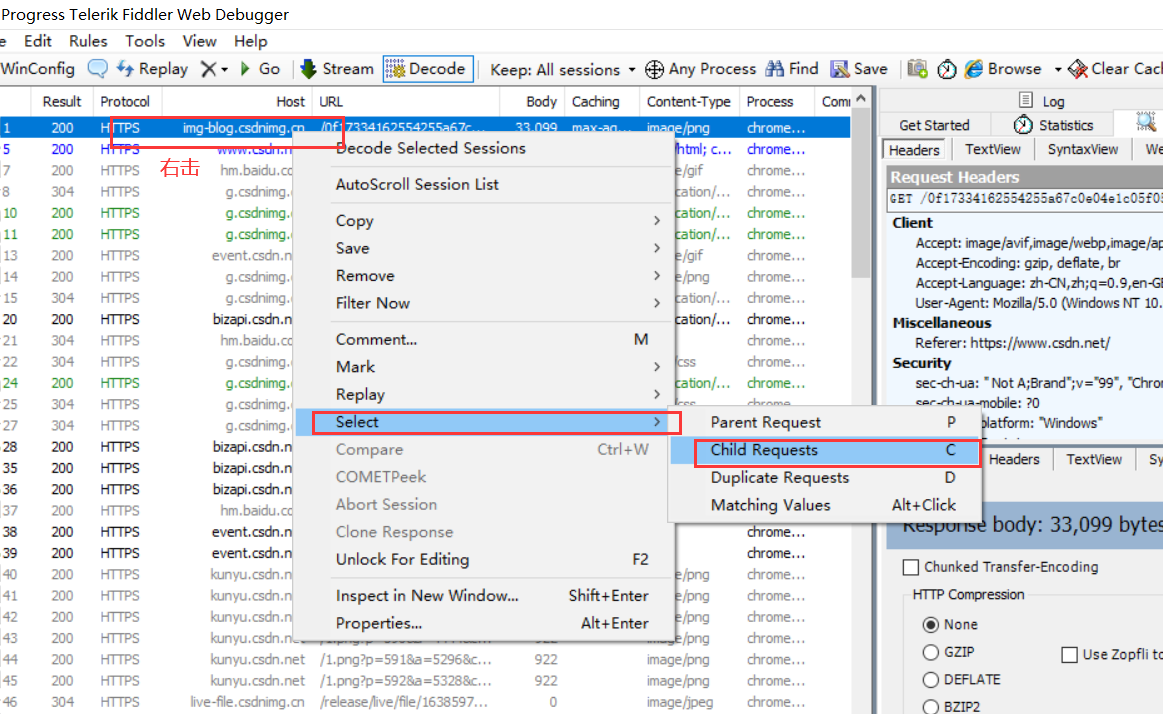
Task: Choose Matching Values from the submenu
Action: tap(826, 505)
